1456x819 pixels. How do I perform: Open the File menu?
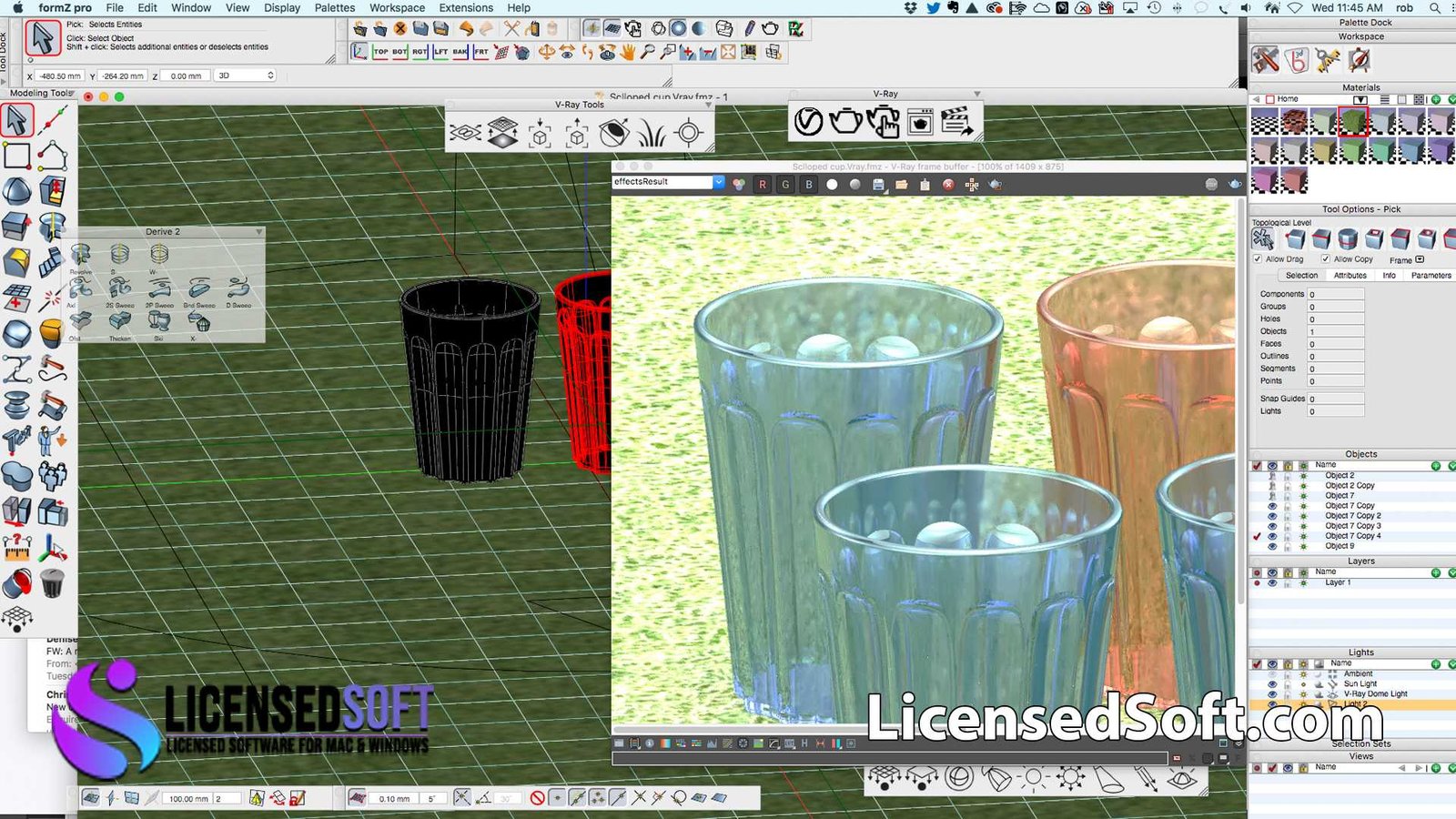[x=115, y=7]
